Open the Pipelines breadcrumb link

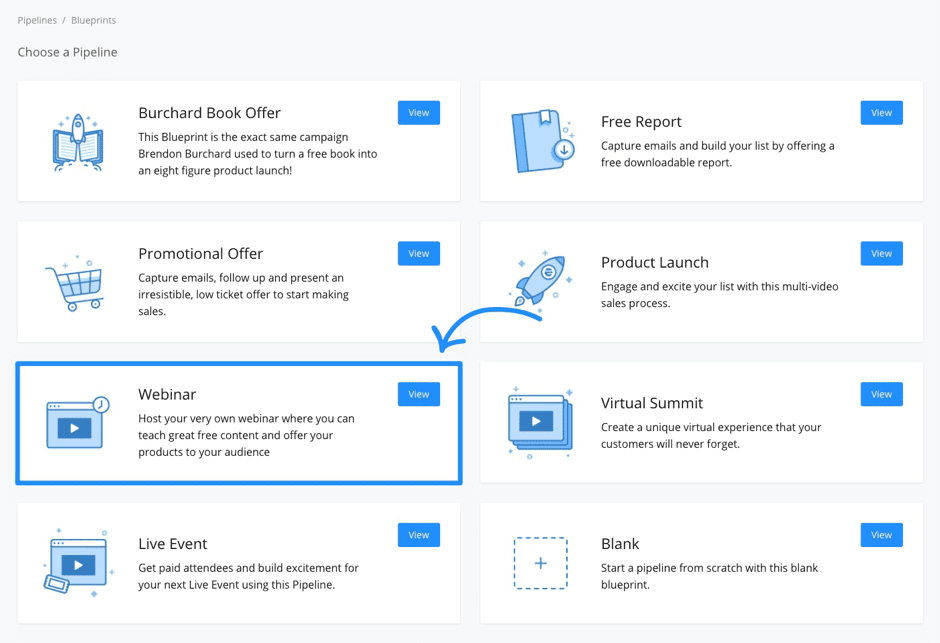pyautogui.click(x=37, y=19)
